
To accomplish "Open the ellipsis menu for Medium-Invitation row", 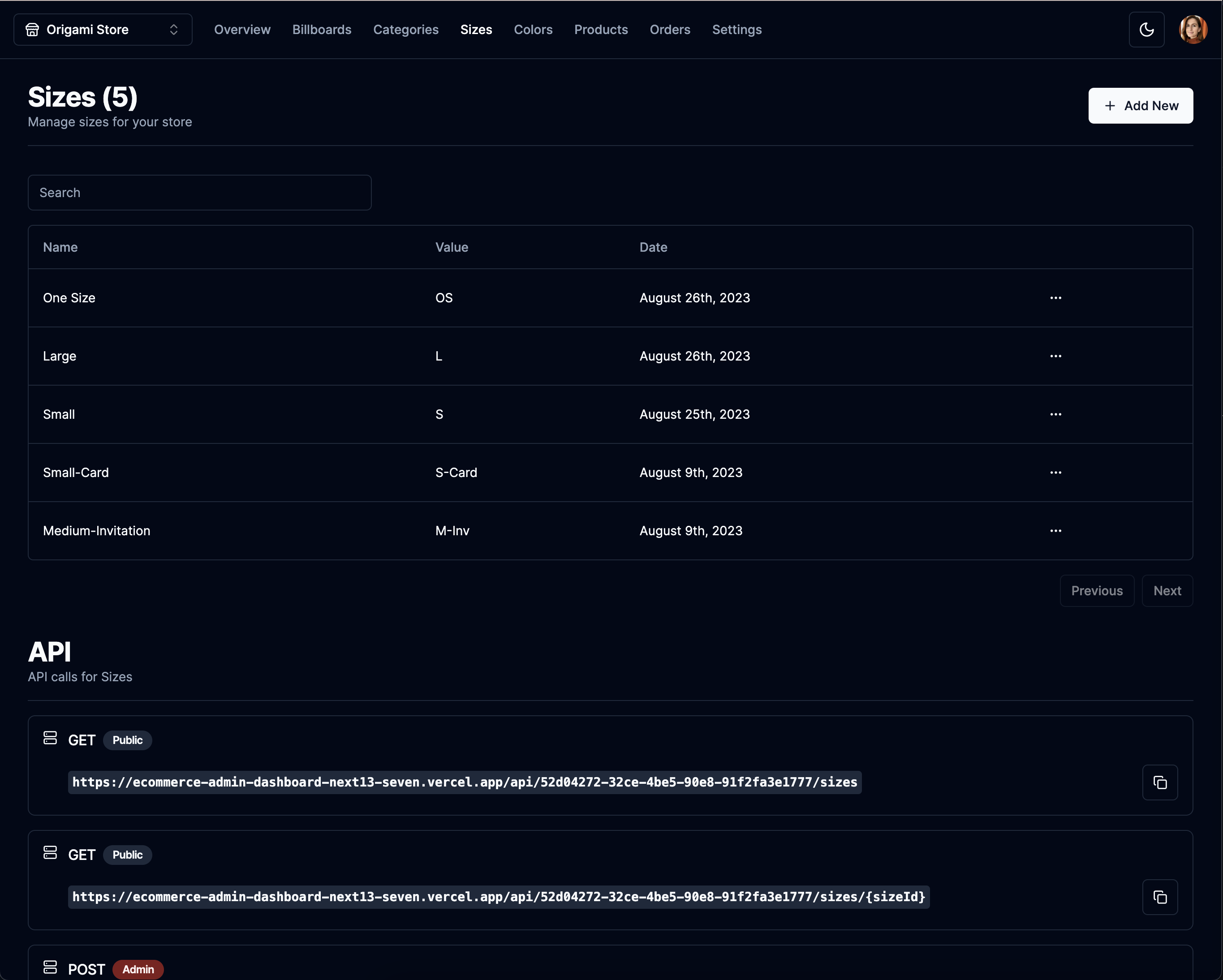I will tap(1055, 531).
